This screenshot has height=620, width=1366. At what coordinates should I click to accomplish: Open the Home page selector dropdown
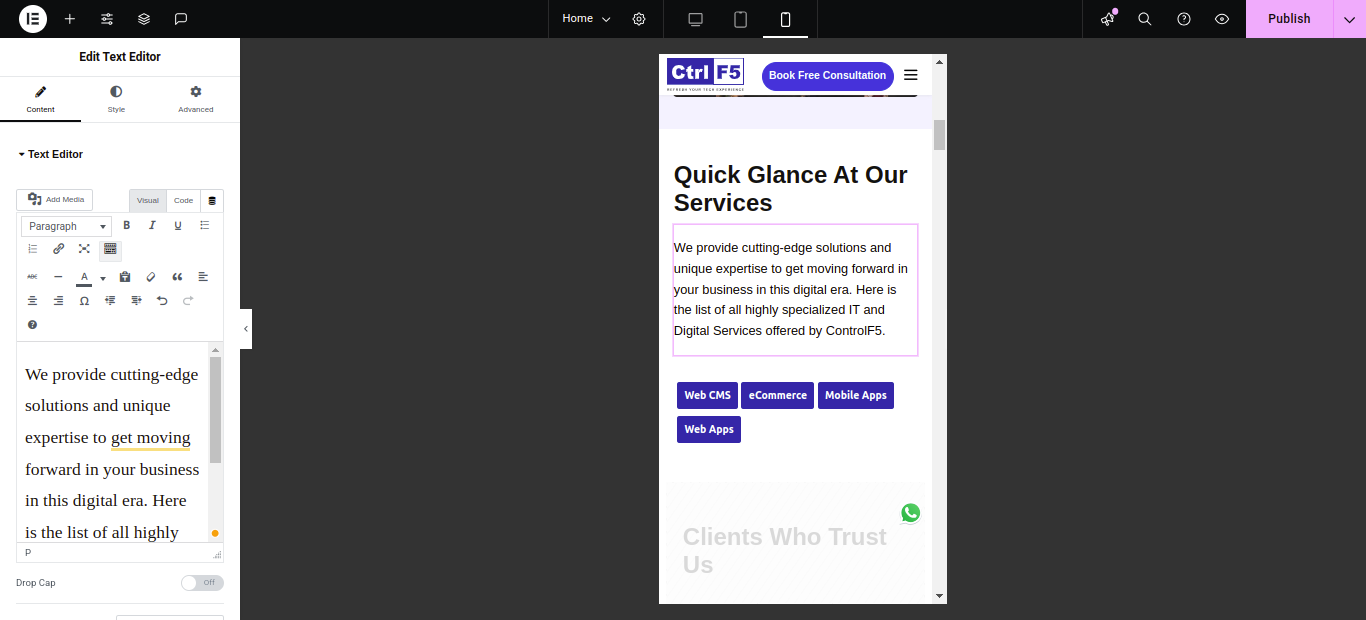click(x=586, y=19)
